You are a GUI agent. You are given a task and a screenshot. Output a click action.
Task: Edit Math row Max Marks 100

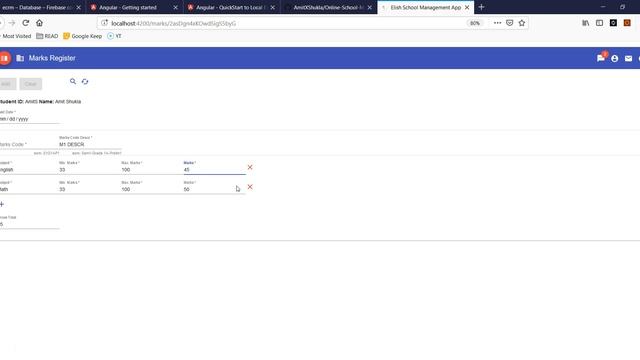[152, 189]
